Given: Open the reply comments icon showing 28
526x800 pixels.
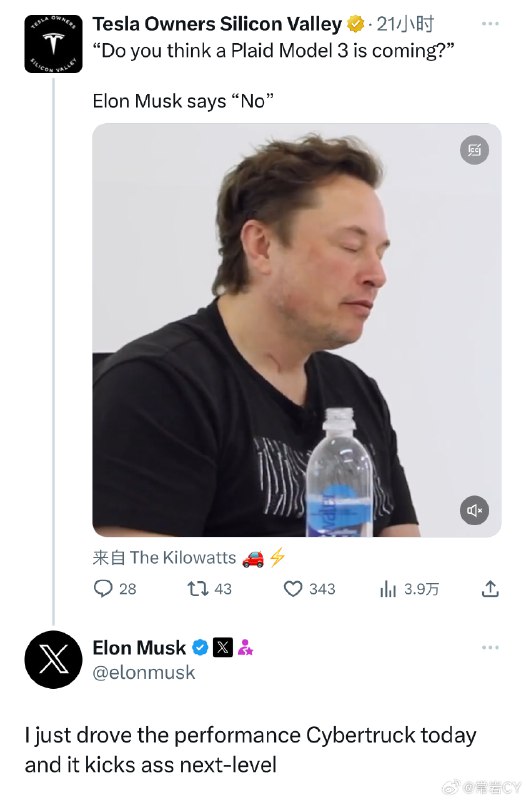Looking at the screenshot, I should pos(115,589).
